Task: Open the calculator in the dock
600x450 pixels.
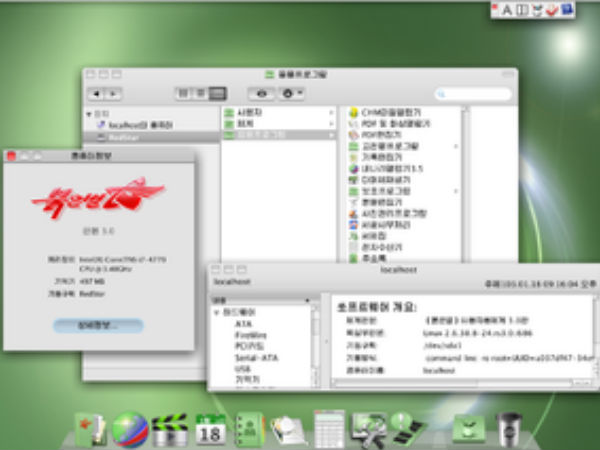Action: click(329, 429)
